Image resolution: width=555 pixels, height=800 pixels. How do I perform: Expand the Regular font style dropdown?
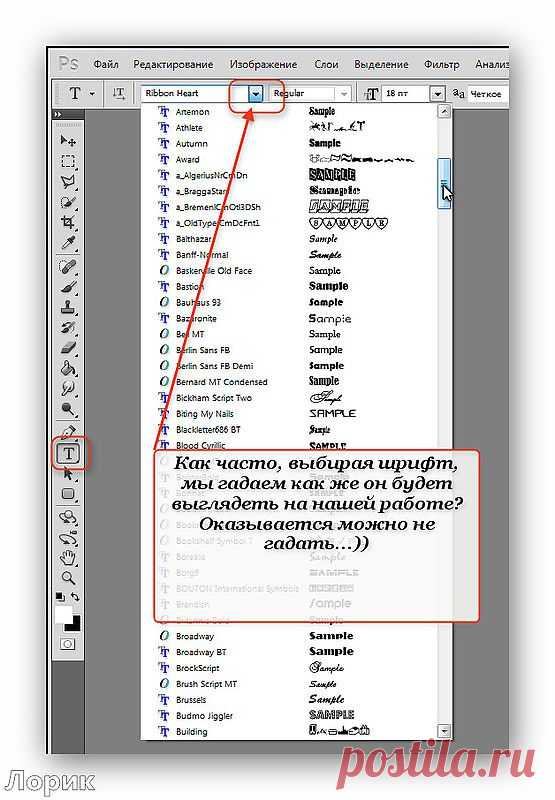tap(344, 94)
